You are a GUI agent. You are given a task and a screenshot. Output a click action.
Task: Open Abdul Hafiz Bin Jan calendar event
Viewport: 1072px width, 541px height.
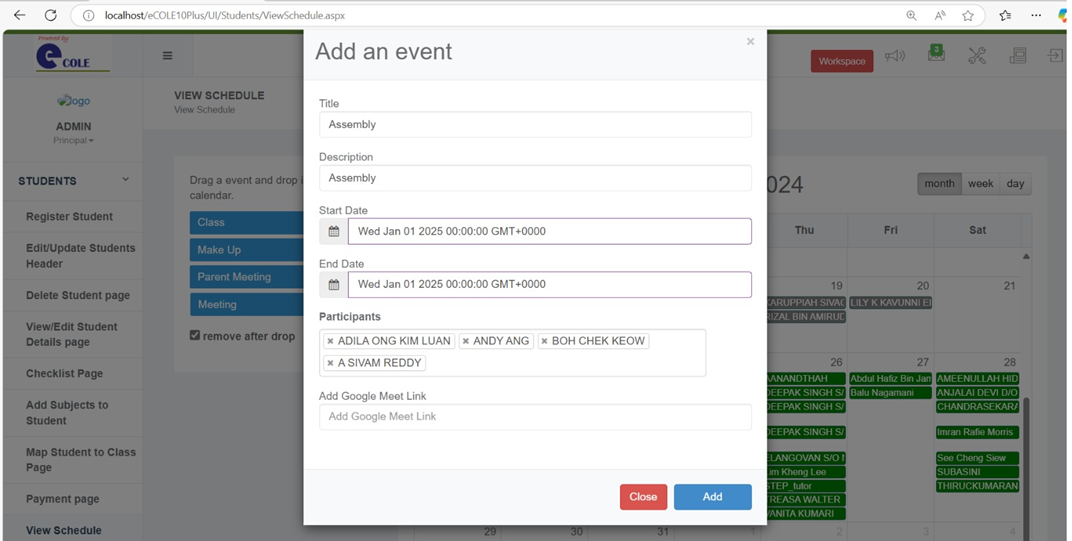[x=891, y=378]
